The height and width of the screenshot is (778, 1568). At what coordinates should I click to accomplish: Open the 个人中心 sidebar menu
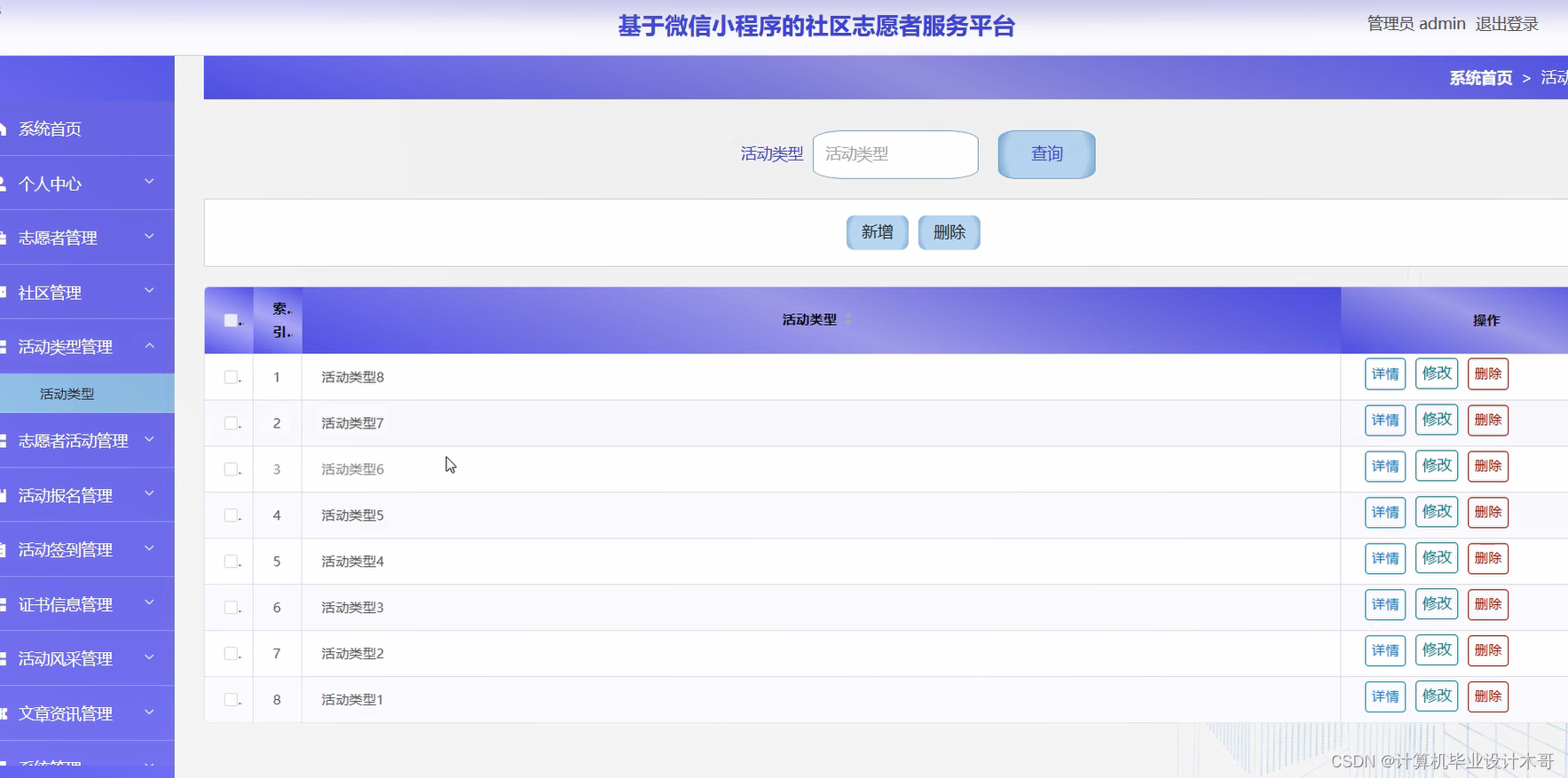(87, 184)
